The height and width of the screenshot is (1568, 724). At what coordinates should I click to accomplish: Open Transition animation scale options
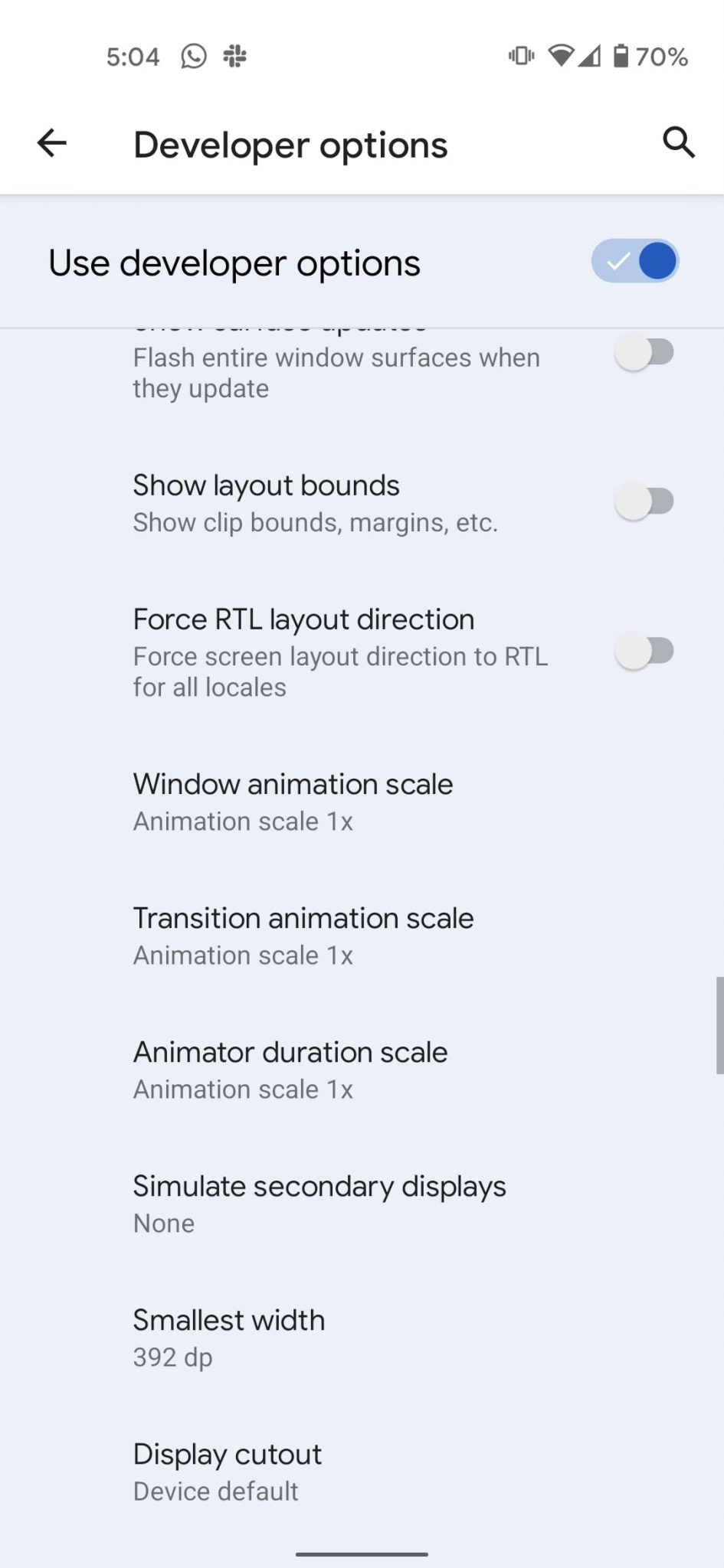(x=303, y=935)
